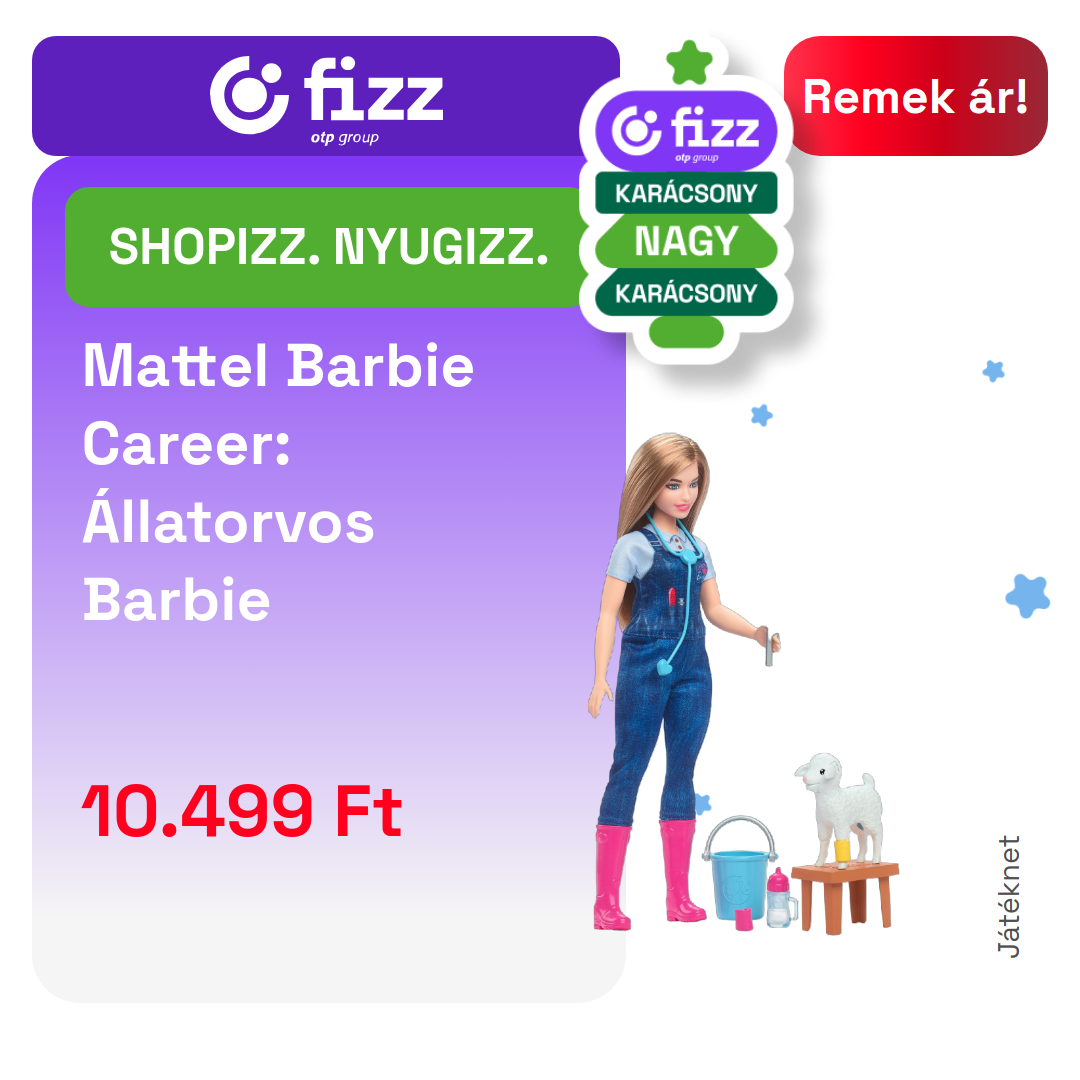The image size is (1080, 1080).
Task: Click the 10.499 Ft price
Action: 242,811
